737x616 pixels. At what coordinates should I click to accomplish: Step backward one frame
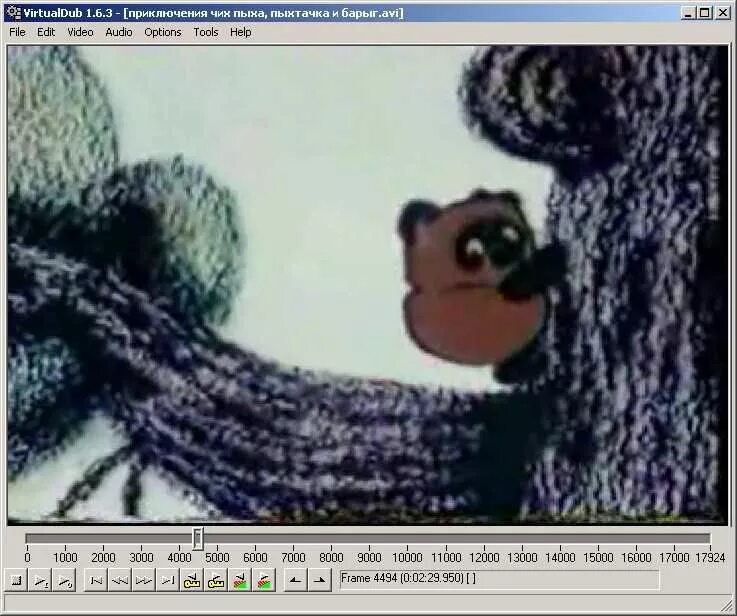click(x=120, y=581)
